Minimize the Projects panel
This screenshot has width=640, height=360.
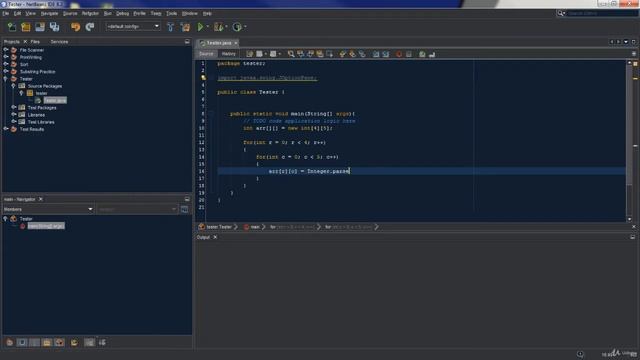(x=187, y=42)
